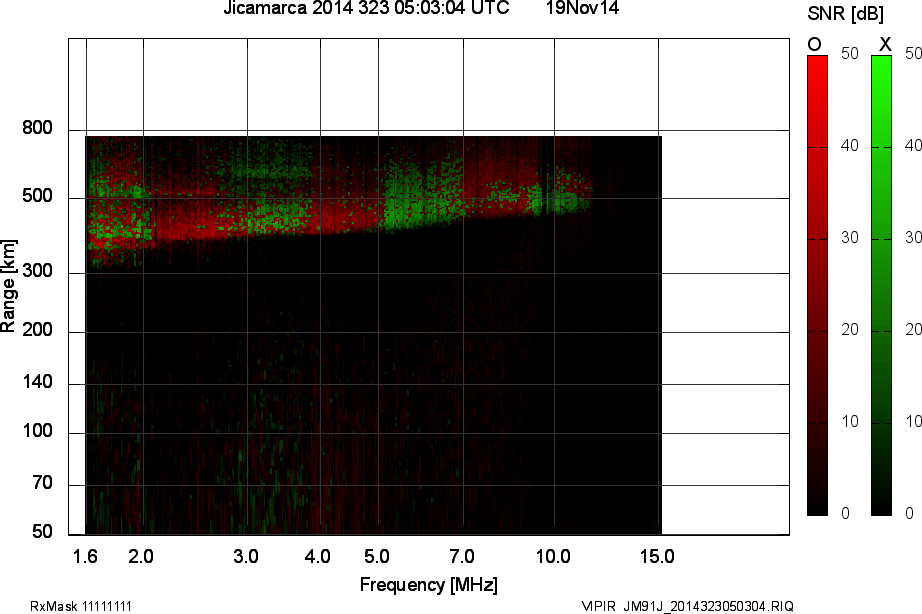Click the 500 range tick label

(37, 196)
